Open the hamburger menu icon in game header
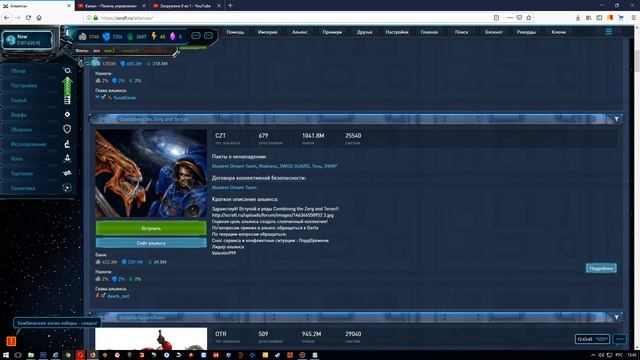The width and height of the screenshot is (640, 360). [609, 32]
